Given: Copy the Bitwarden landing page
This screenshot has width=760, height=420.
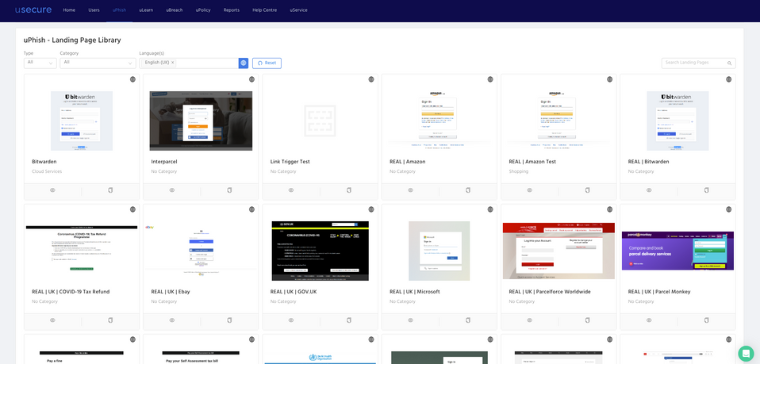Looking at the screenshot, I should pyautogui.click(x=111, y=190).
